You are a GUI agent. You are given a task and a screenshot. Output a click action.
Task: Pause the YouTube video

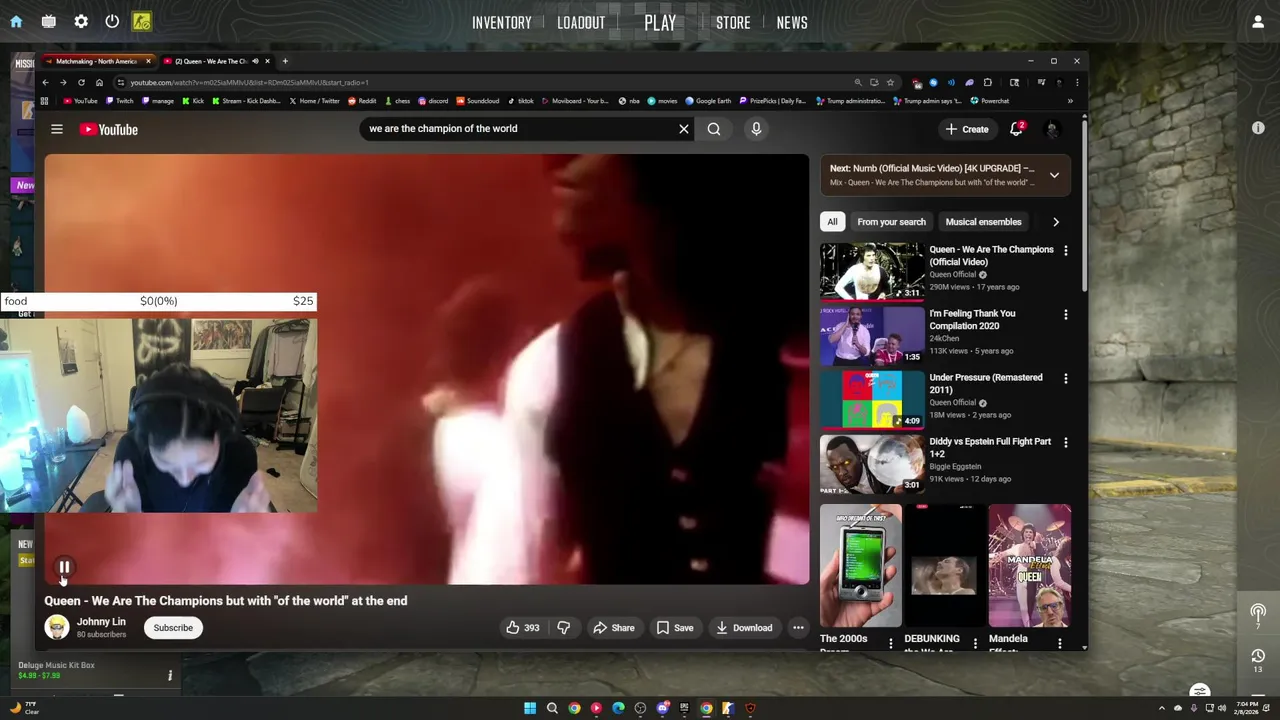click(x=64, y=568)
